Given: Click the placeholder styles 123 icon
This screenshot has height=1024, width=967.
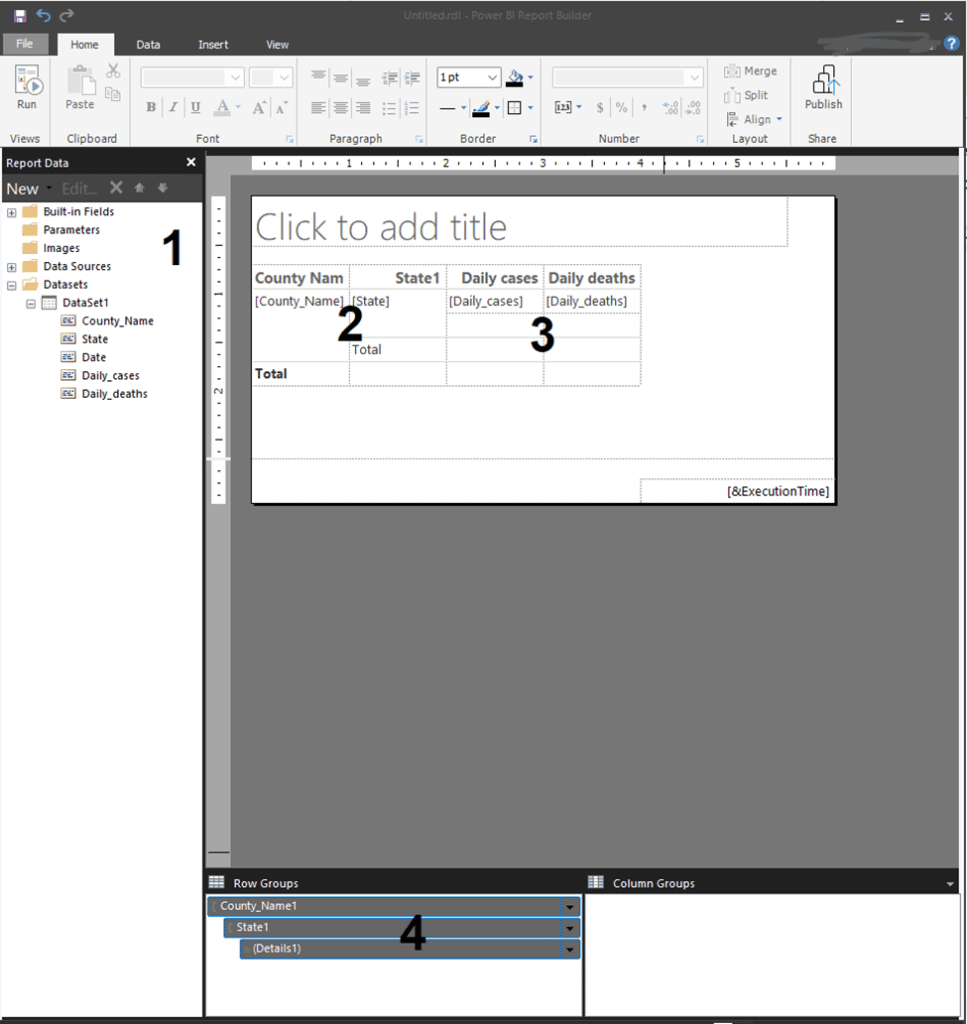Looking at the screenshot, I should [563, 107].
